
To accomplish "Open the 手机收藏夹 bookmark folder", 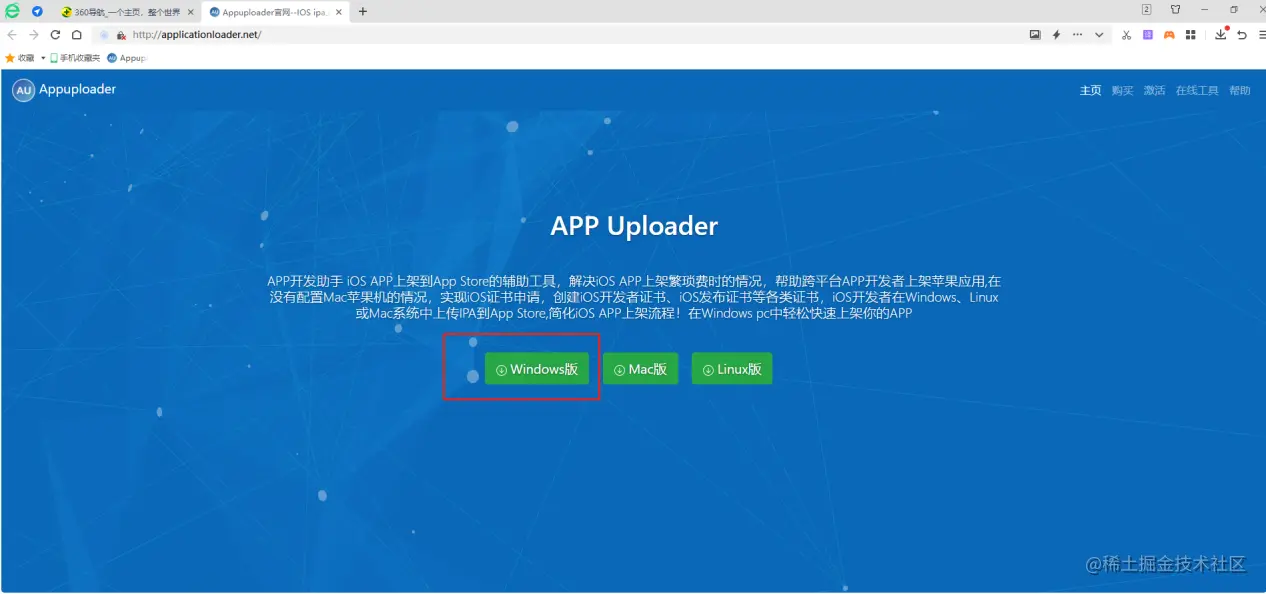I will 75,58.
